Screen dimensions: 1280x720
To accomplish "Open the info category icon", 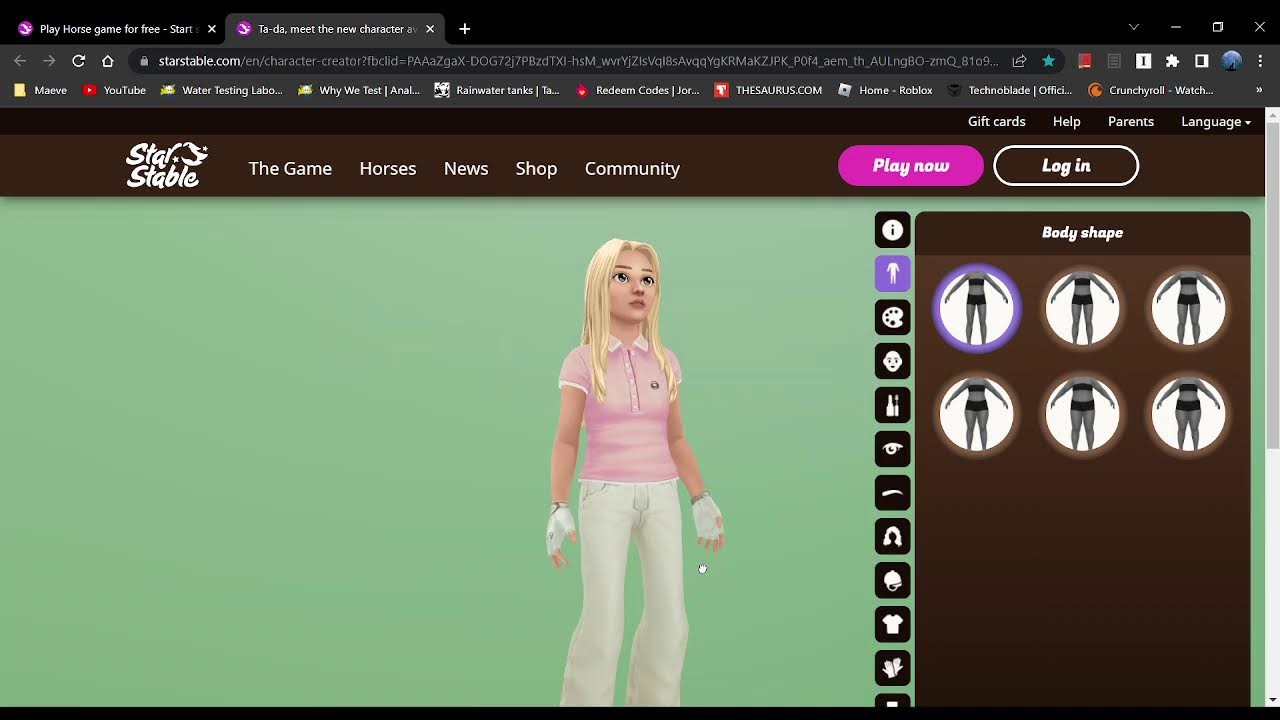I will tap(893, 230).
